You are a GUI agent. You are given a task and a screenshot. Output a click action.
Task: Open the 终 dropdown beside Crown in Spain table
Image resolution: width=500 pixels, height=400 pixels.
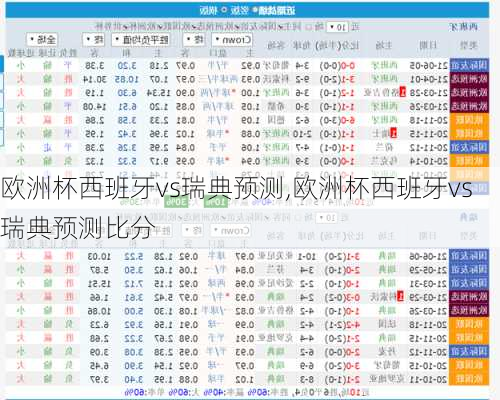[x=194, y=40]
